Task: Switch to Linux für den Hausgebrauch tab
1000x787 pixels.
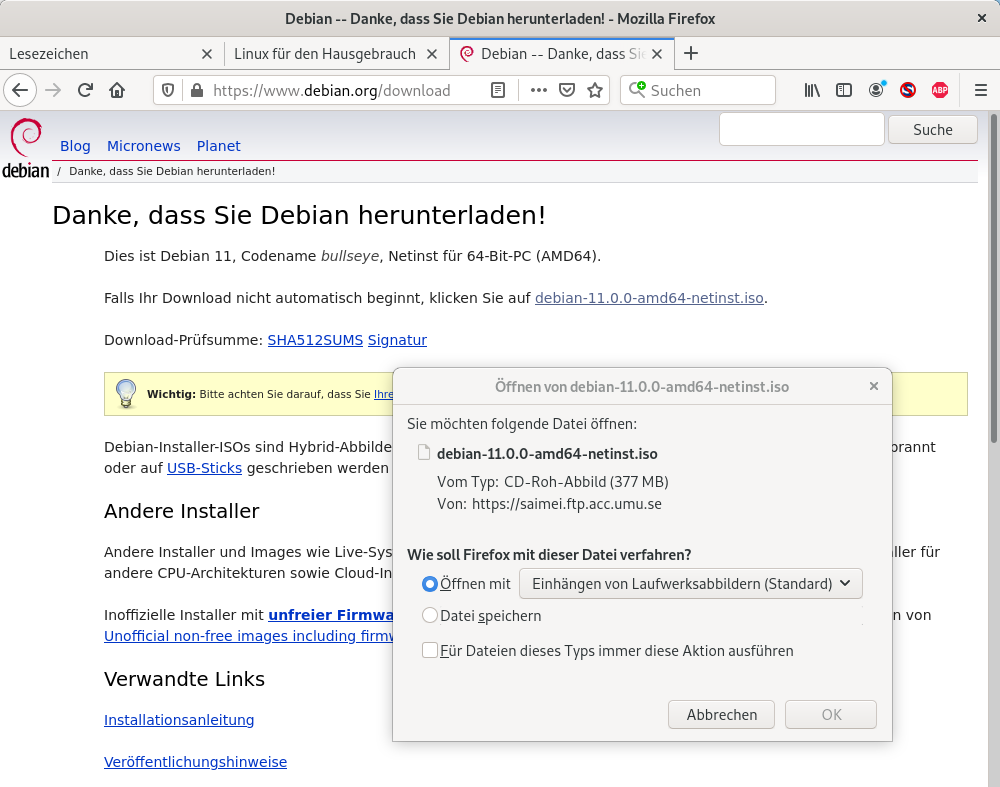Action: coord(337,54)
